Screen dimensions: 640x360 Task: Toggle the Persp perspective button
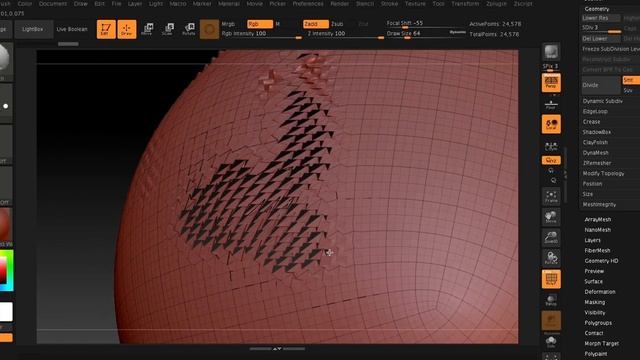[x=551, y=83]
